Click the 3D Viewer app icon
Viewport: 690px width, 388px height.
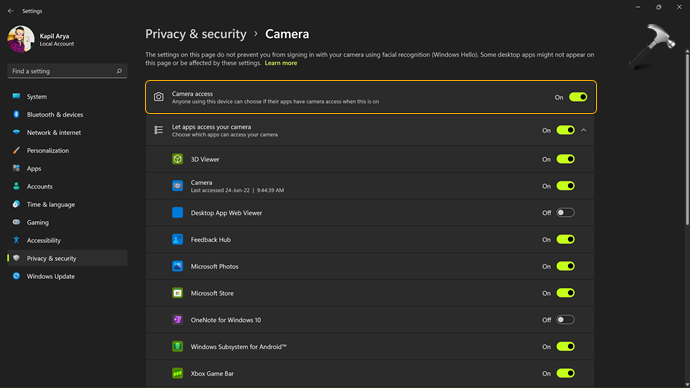[x=177, y=159]
